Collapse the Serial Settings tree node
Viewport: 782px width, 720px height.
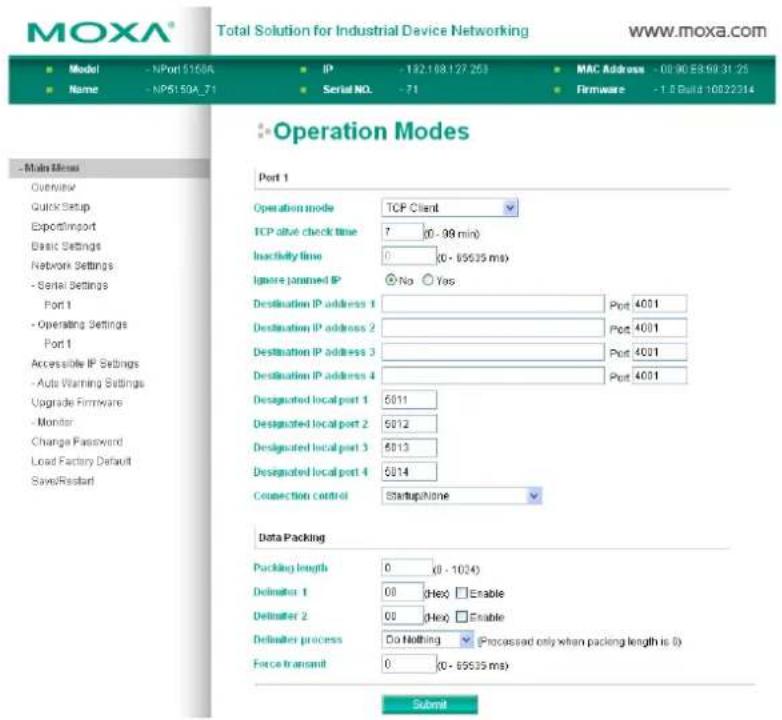tap(69, 285)
